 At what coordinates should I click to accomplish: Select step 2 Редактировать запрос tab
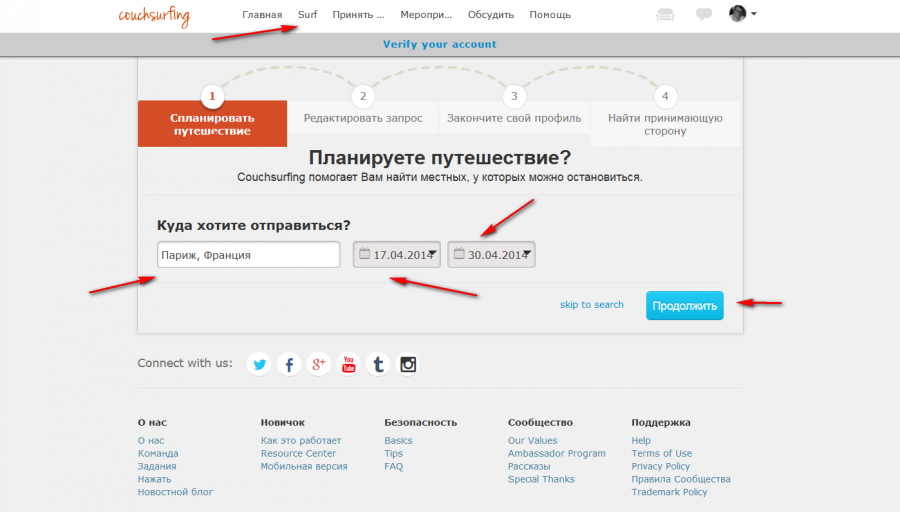tap(363, 118)
